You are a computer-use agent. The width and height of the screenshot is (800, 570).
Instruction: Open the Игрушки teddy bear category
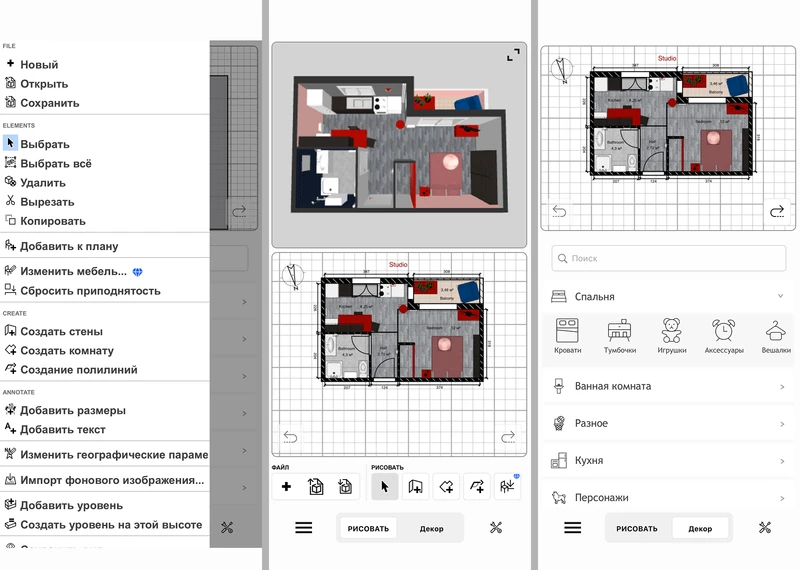tap(673, 336)
